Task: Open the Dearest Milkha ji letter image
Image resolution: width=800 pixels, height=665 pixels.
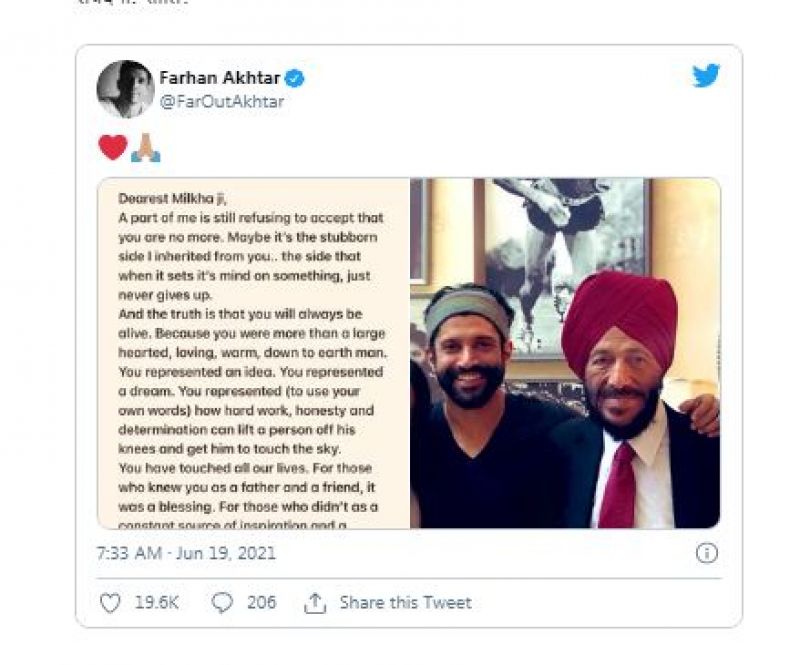Action: click(x=252, y=353)
